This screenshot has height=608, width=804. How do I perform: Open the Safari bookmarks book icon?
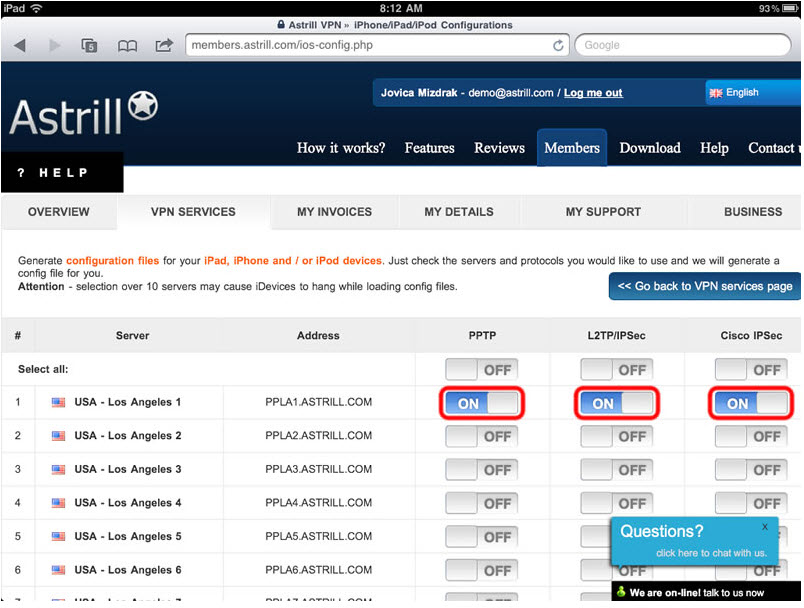coord(127,46)
